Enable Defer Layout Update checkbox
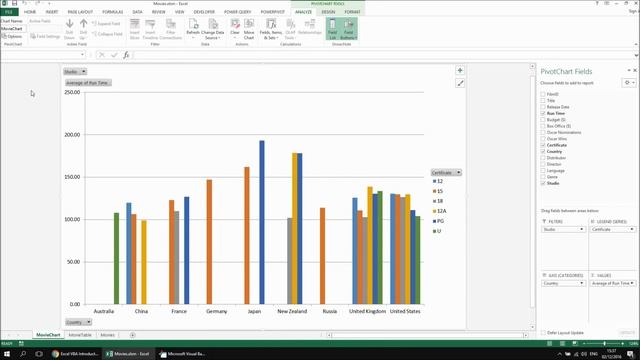 tap(543, 333)
